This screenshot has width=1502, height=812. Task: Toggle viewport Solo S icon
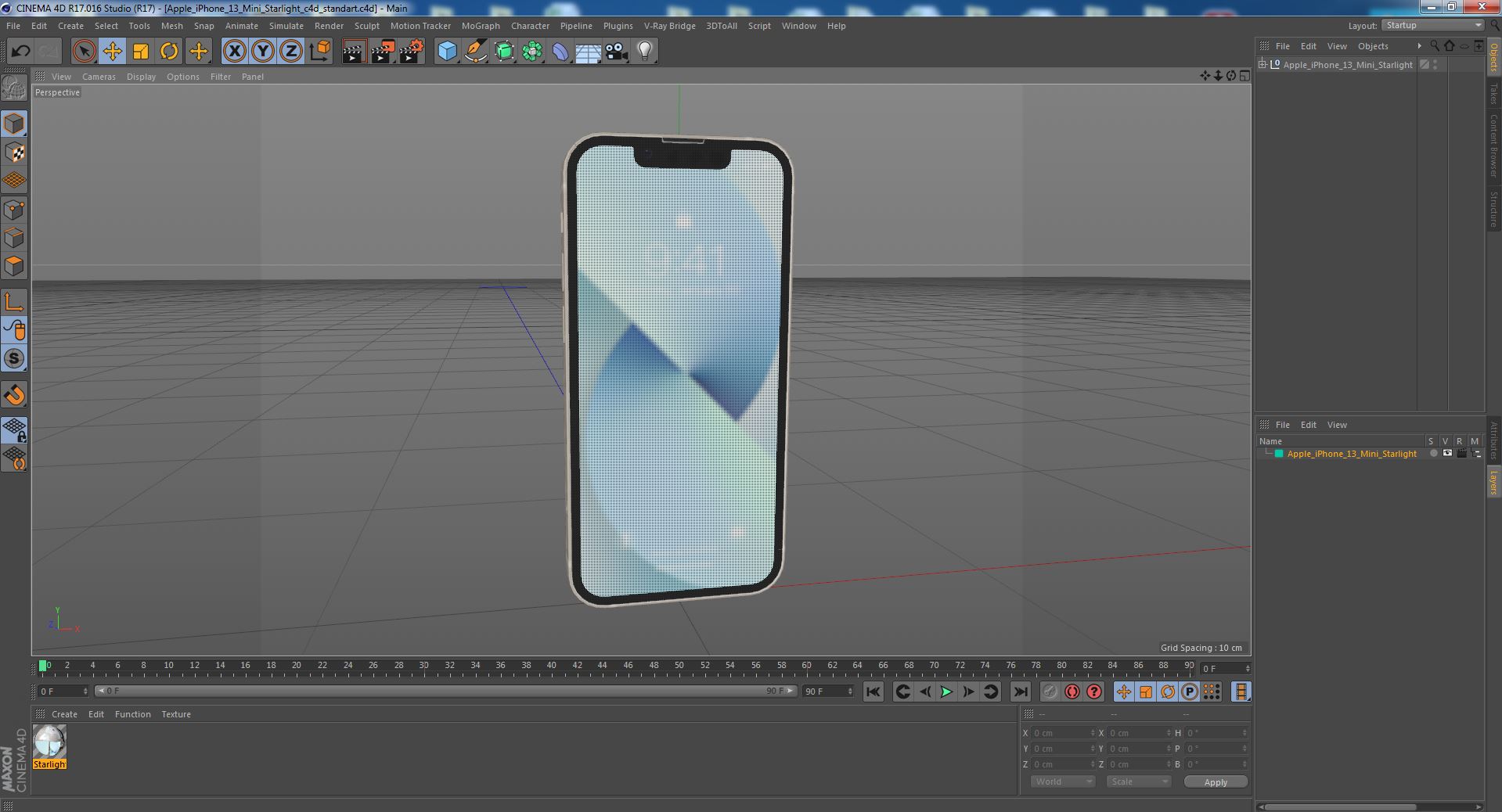(x=14, y=358)
